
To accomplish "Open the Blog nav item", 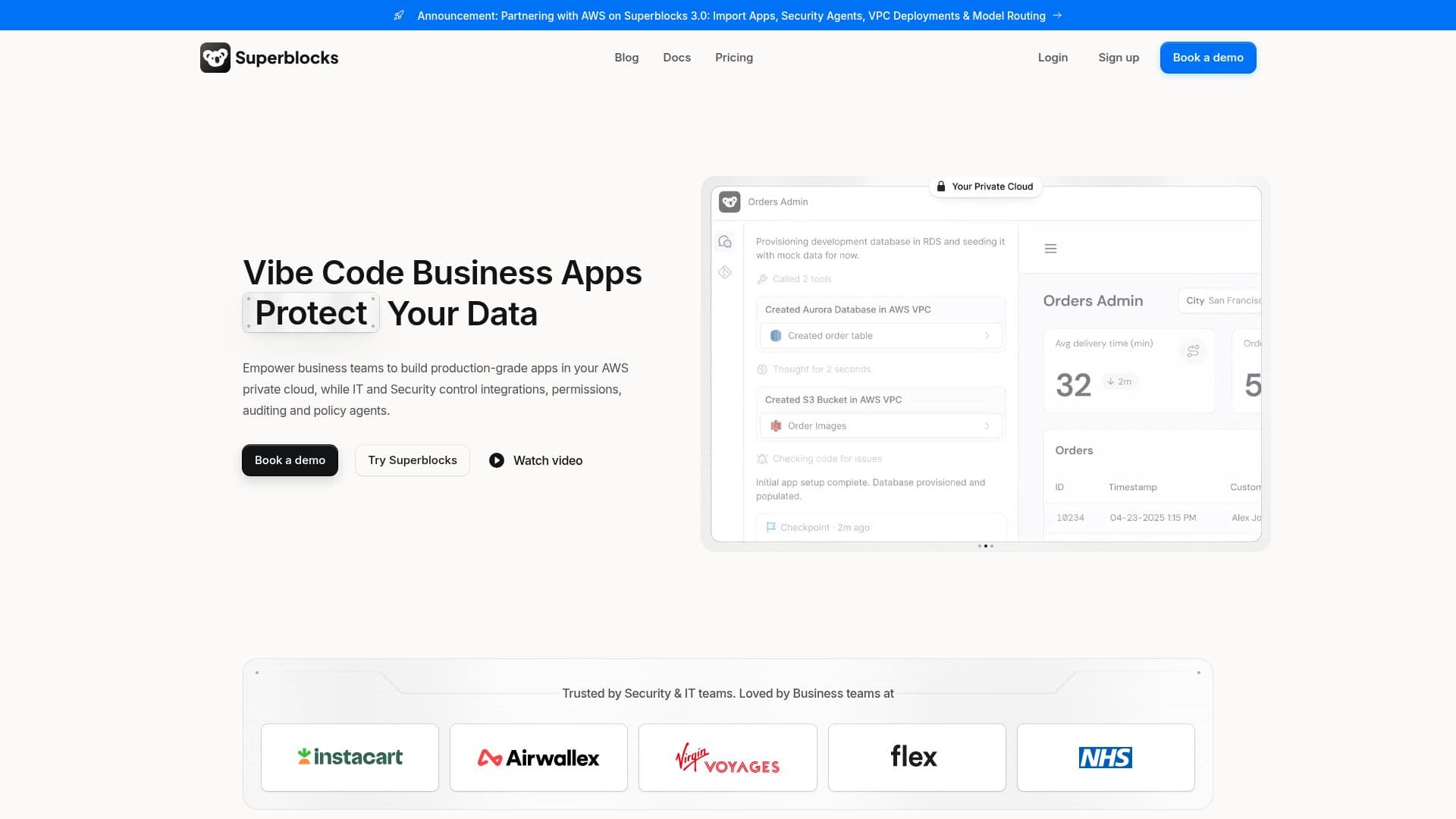I will click(x=626, y=58).
